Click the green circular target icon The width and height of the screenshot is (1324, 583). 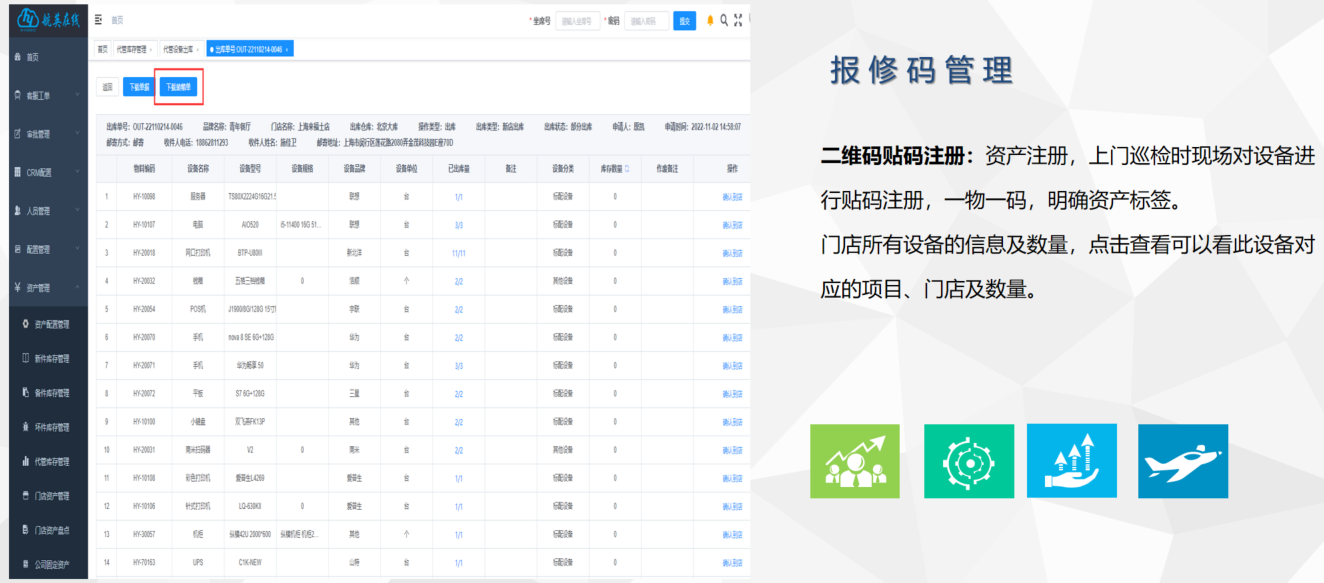point(968,461)
